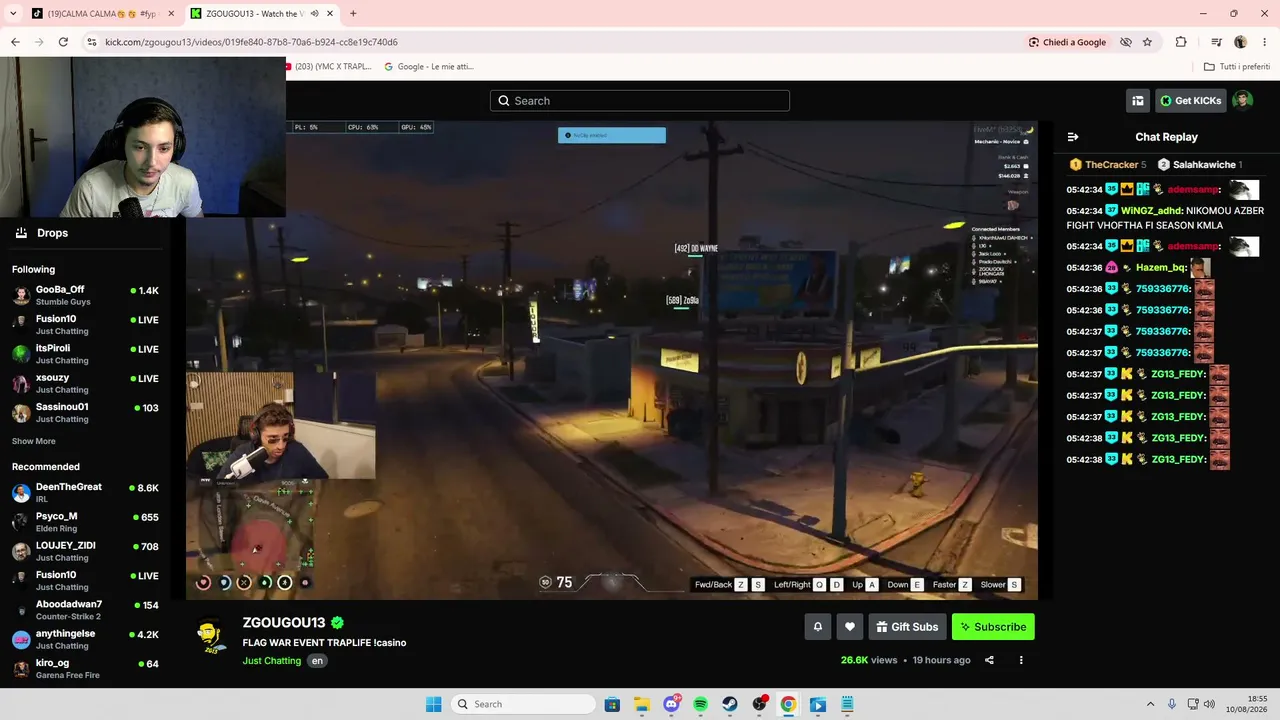Mute the Kick tab via audio icon
The height and width of the screenshot is (720, 1280).
click(314, 14)
